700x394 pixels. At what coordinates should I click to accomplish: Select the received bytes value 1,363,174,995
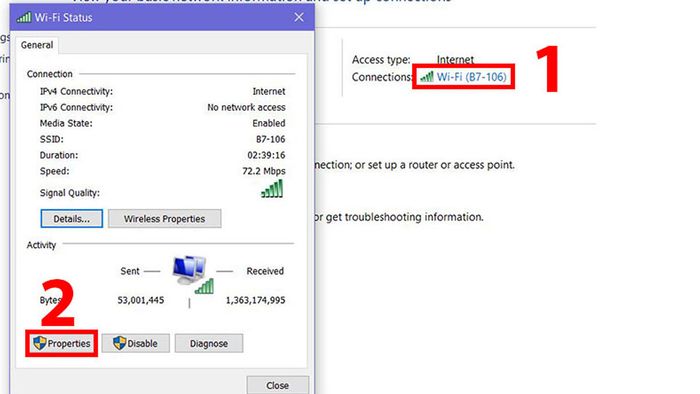coord(255,300)
